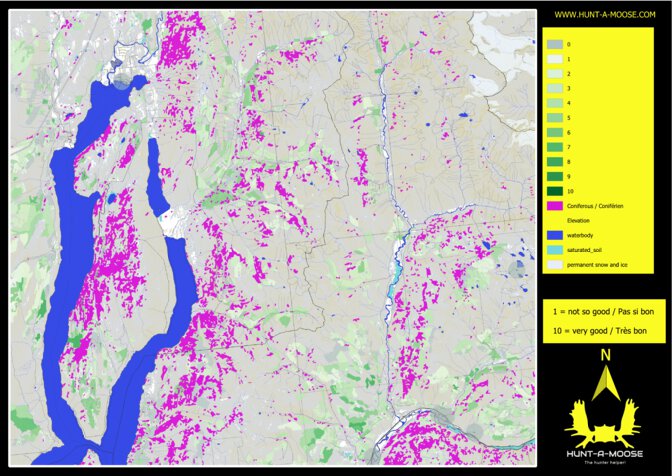Click the permanent snow and ice swatch
The image size is (672, 476).
click(555, 265)
